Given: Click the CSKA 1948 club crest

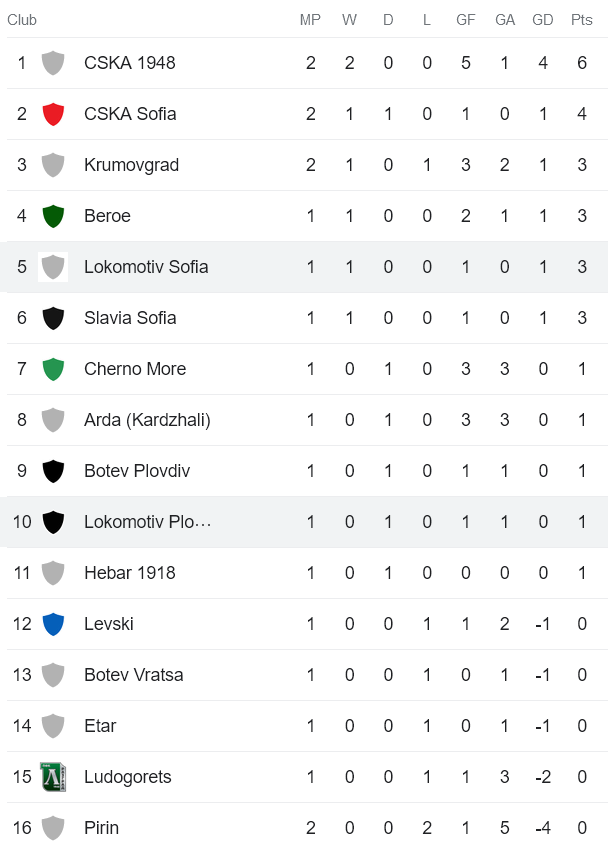Looking at the screenshot, I should tap(52, 62).
